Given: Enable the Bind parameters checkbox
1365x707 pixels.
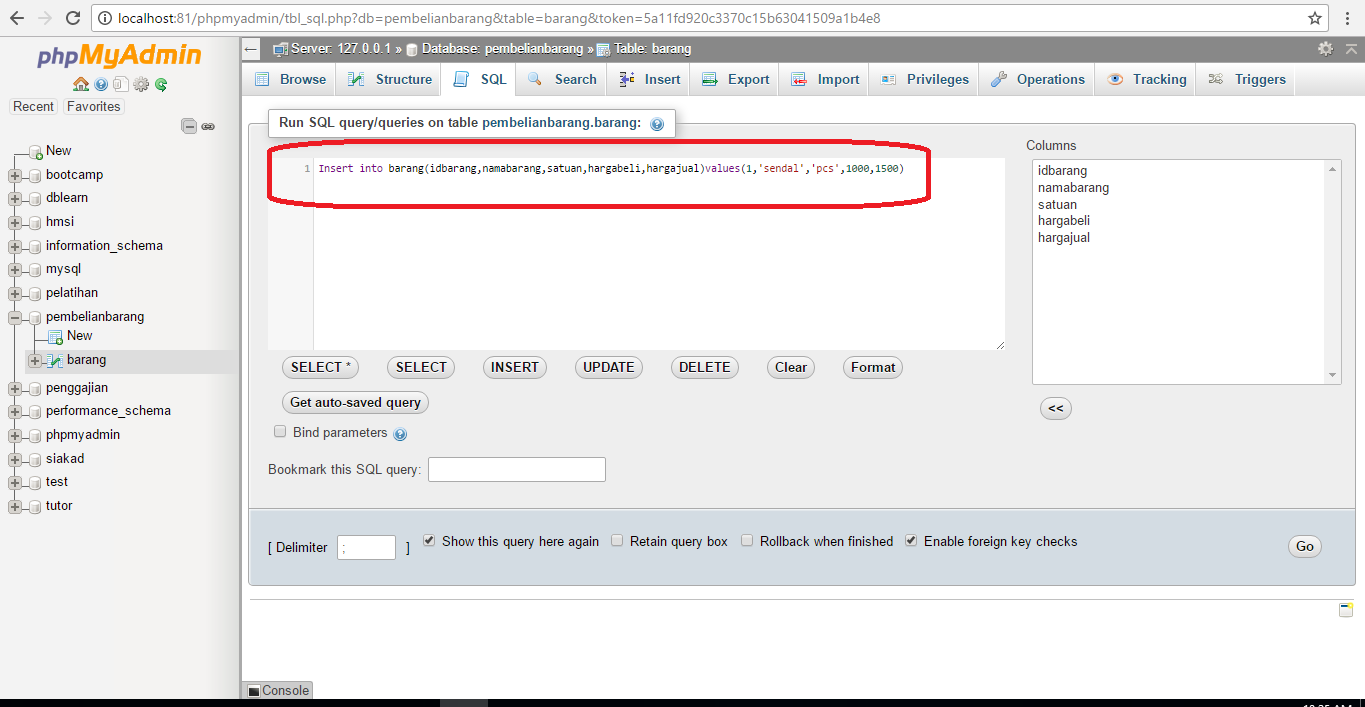Looking at the screenshot, I should (x=280, y=431).
